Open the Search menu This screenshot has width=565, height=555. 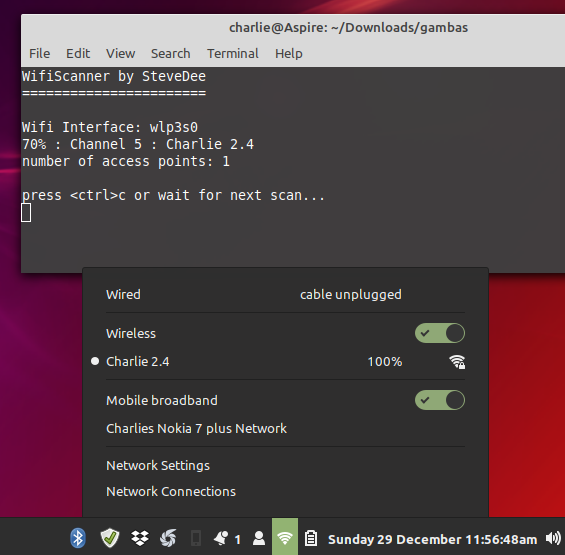point(170,53)
